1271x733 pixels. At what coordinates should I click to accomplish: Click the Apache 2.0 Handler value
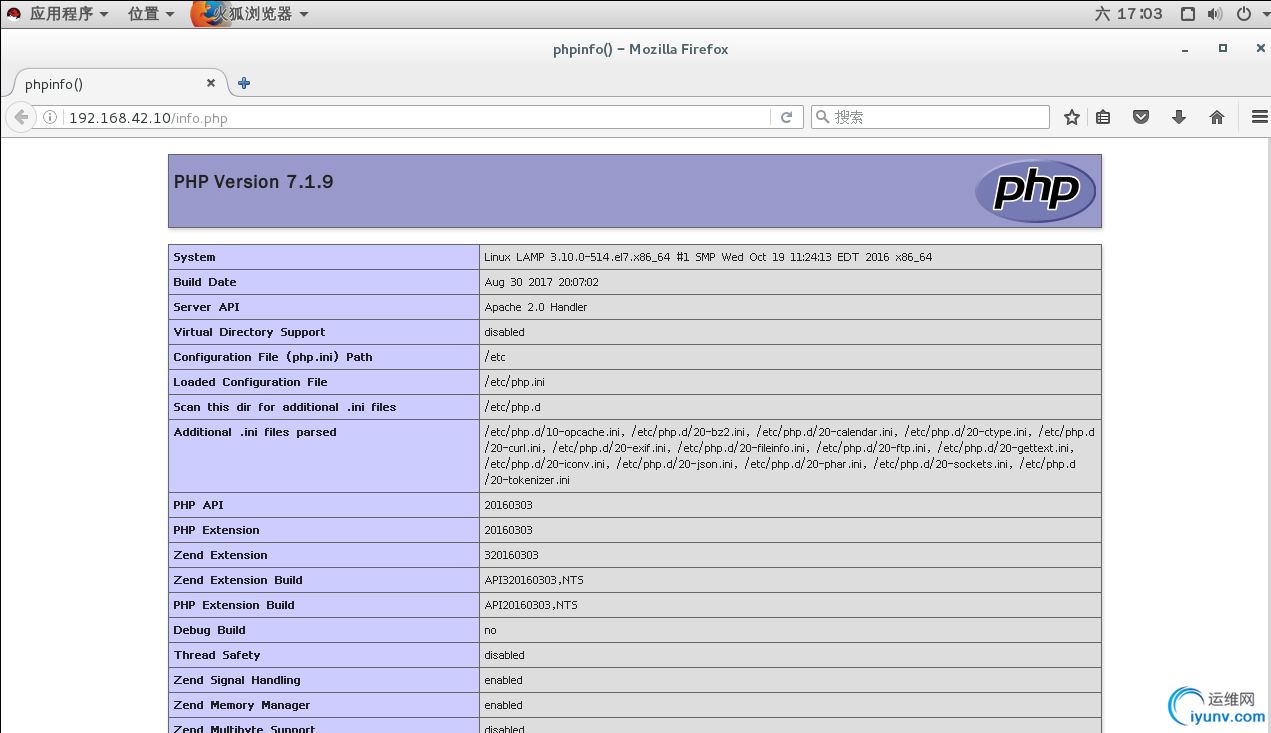pyautogui.click(x=536, y=307)
